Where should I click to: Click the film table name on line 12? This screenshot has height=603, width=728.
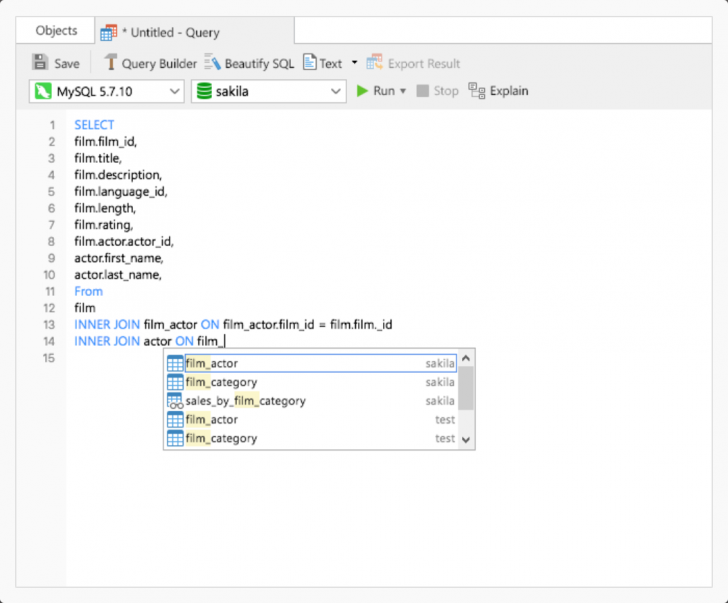[x=85, y=308]
